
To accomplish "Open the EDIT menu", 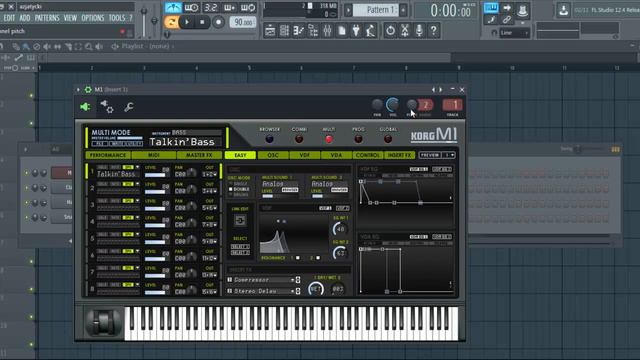I will point(9,18).
